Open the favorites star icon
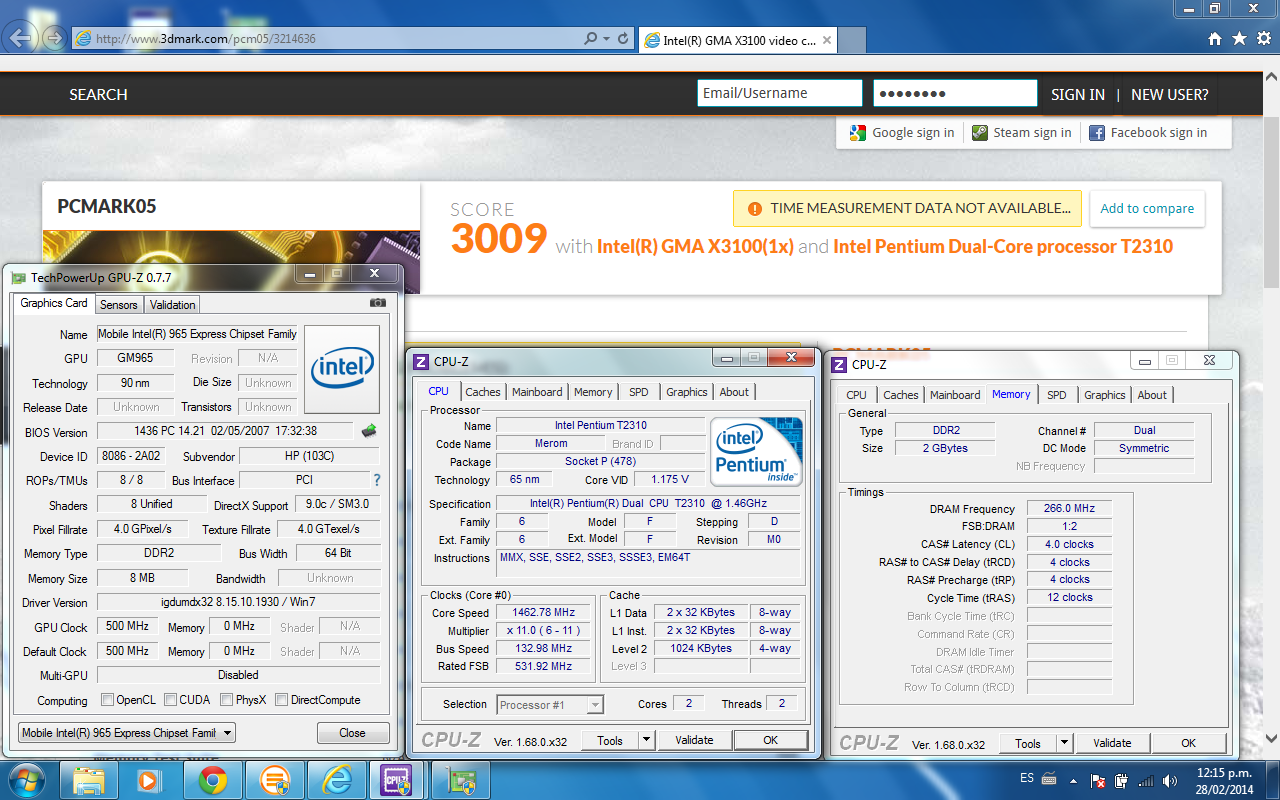 (x=1239, y=39)
